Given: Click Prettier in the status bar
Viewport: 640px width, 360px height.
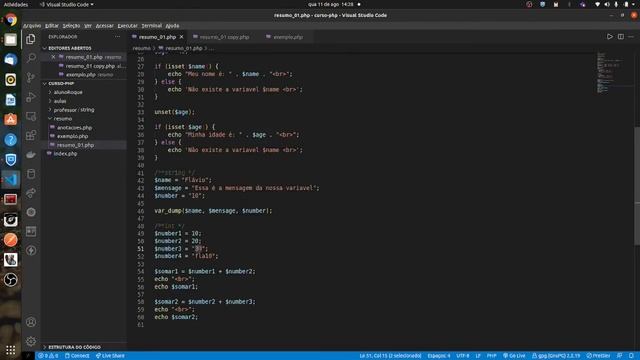Looking at the screenshot, I should click(598, 356).
